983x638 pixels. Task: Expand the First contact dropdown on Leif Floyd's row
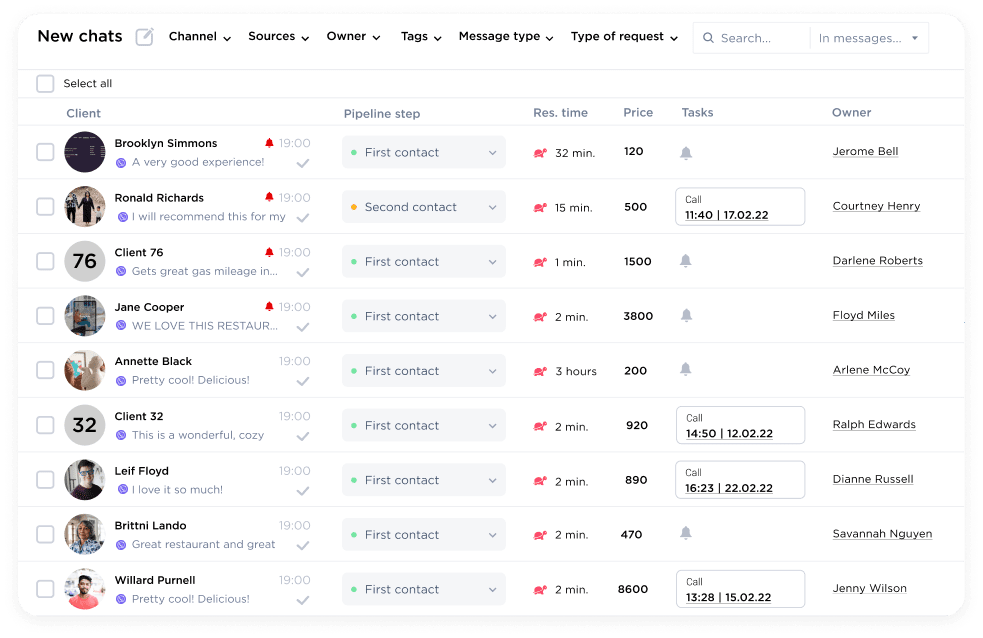pos(492,480)
